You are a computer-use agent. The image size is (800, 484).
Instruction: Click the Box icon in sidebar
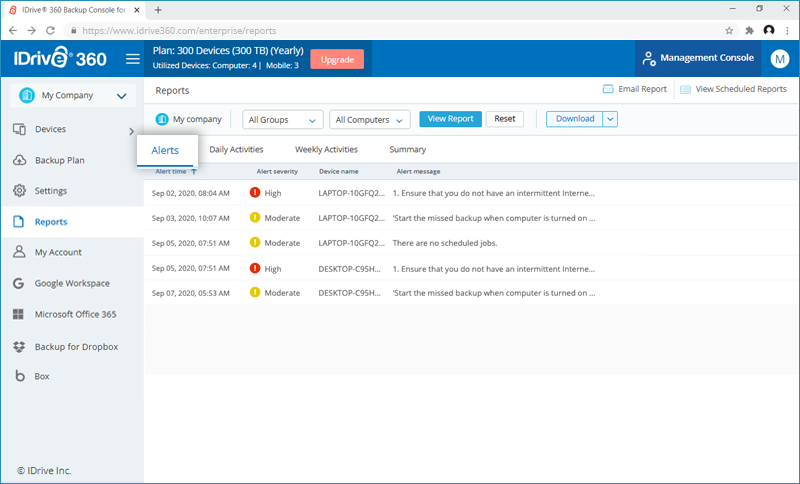(x=19, y=377)
